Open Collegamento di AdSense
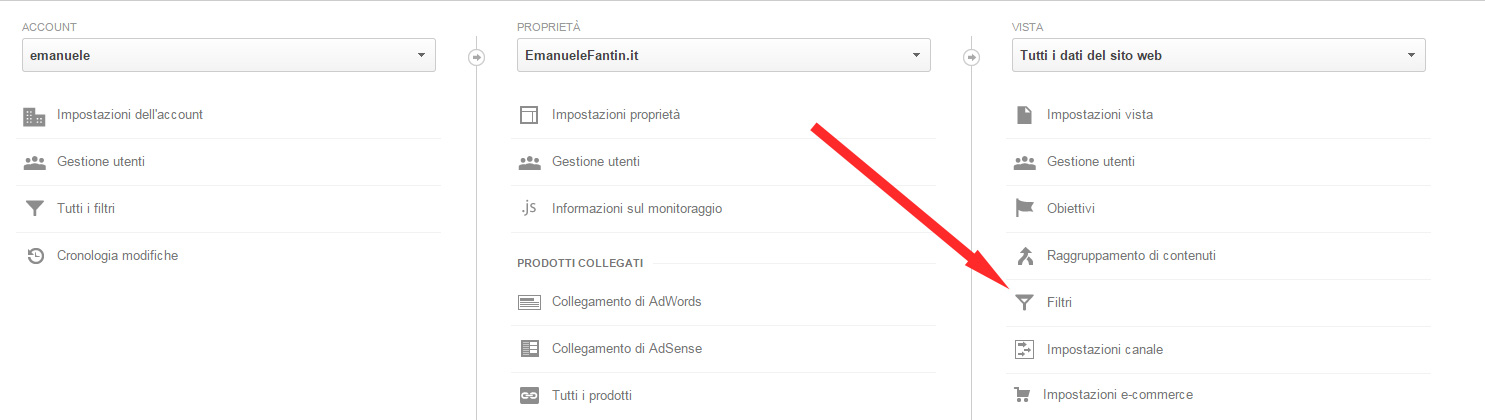The height and width of the screenshot is (420, 1485). click(x=627, y=349)
